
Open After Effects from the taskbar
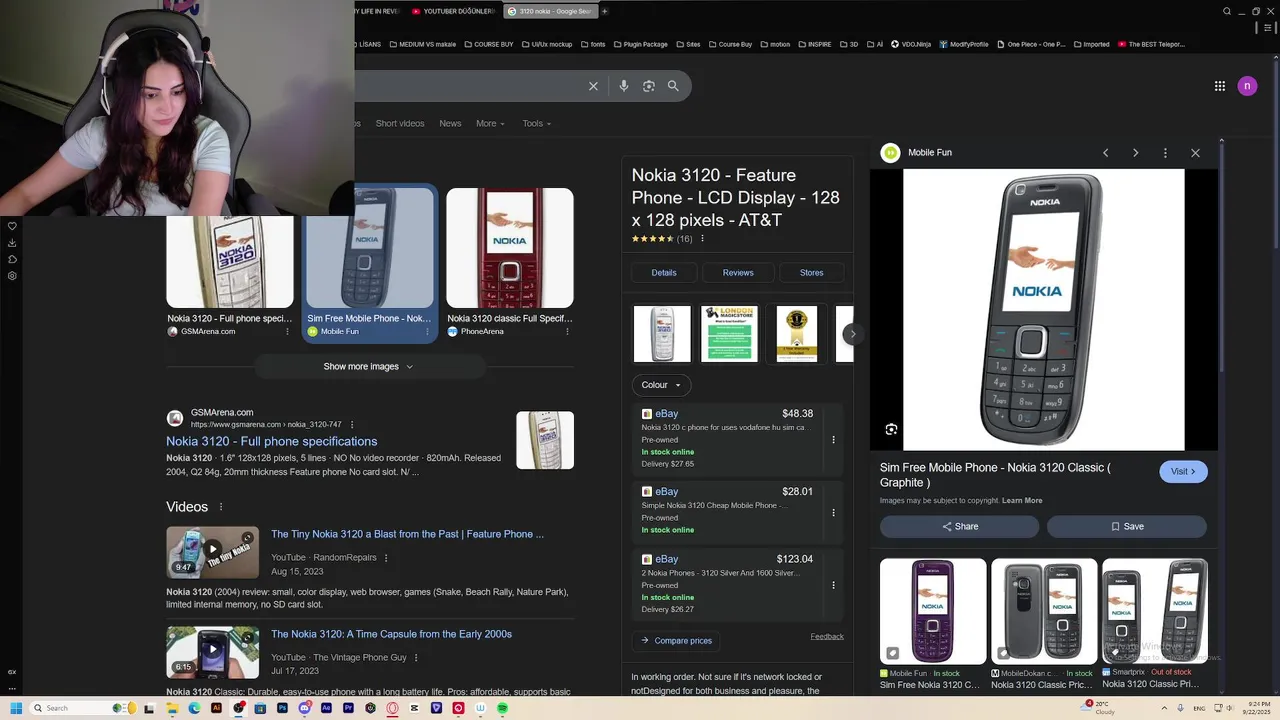326,708
